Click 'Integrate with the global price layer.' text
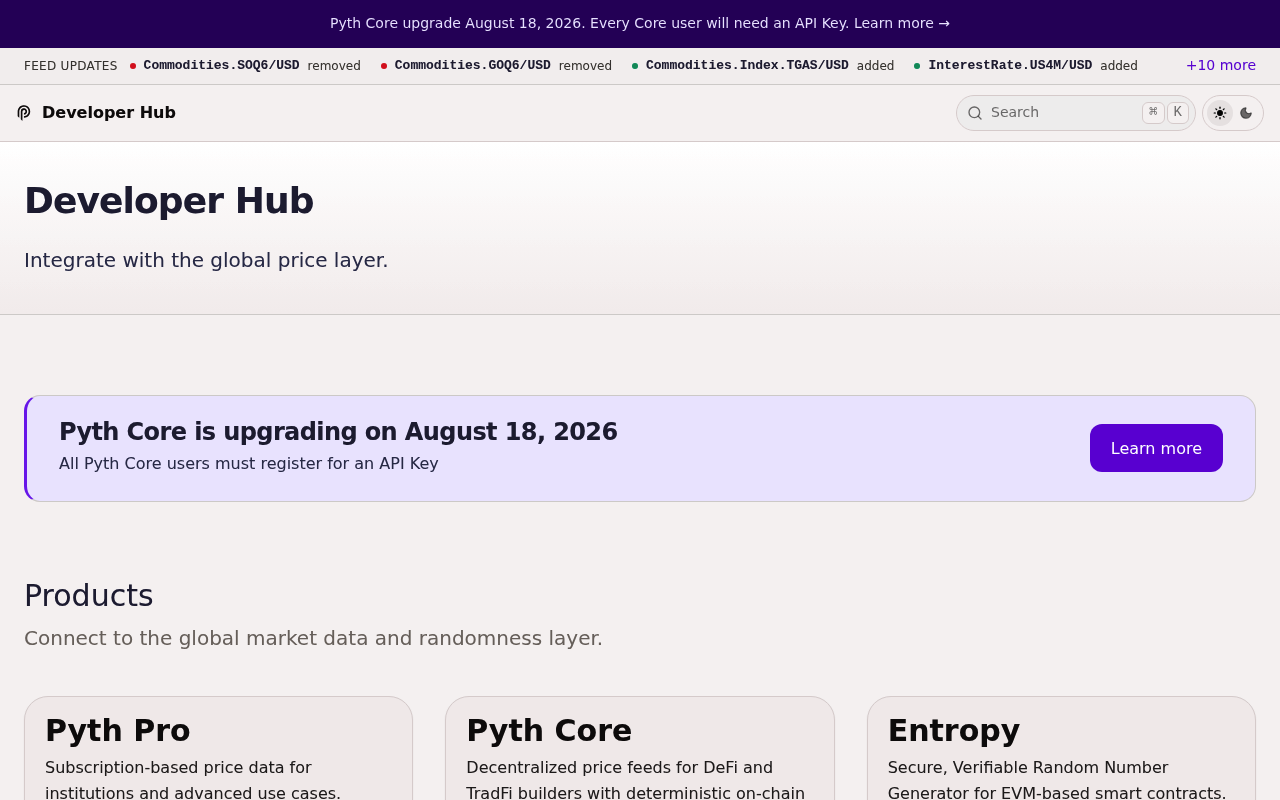This screenshot has height=800, width=1280. [206, 260]
